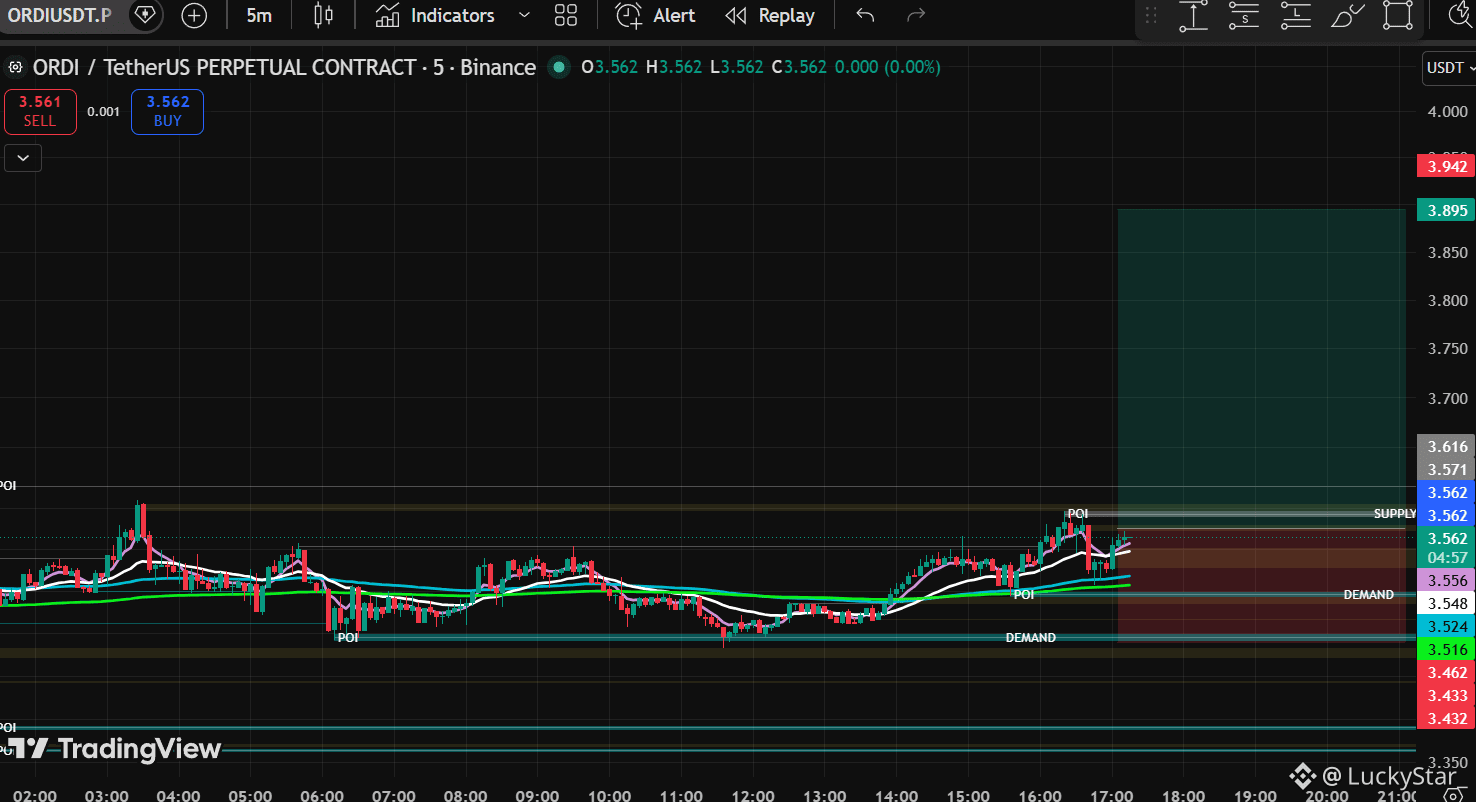Click the 3.750 price scale label
Image resolution: width=1476 pixels, height=802 pixels.
coord(1447,349)
